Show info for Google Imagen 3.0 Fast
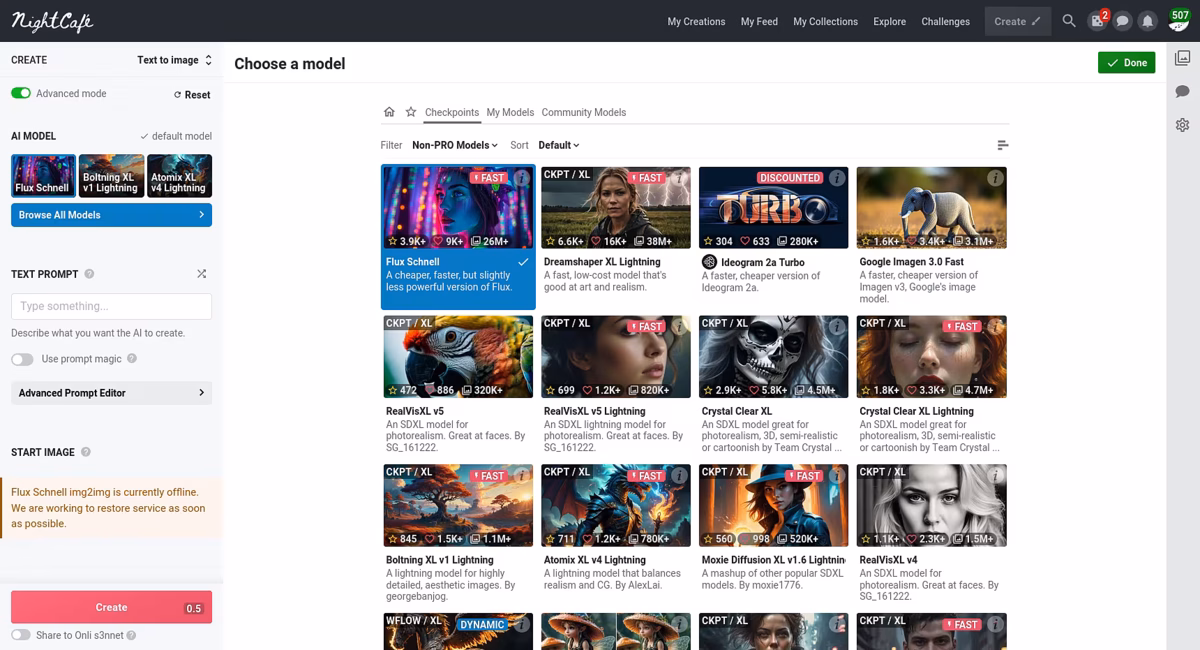Screen dimensions: 1200x650 pyautogui.click(x=995, y=178)
